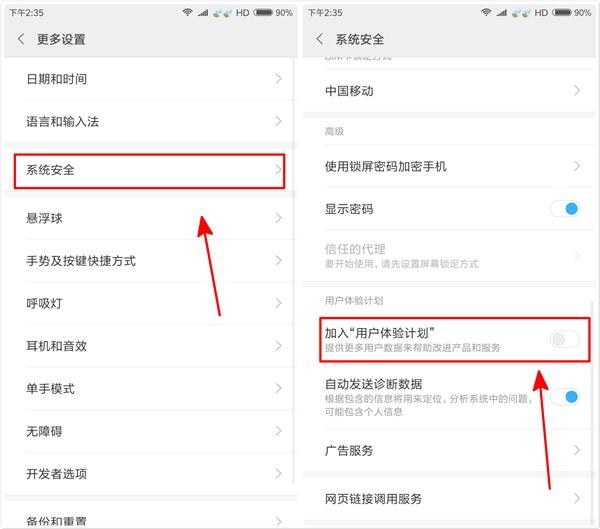This screenshot has height=529, width=600.
Task: Enable 加入用户体验计划 switch
Action: pos(565,339)
